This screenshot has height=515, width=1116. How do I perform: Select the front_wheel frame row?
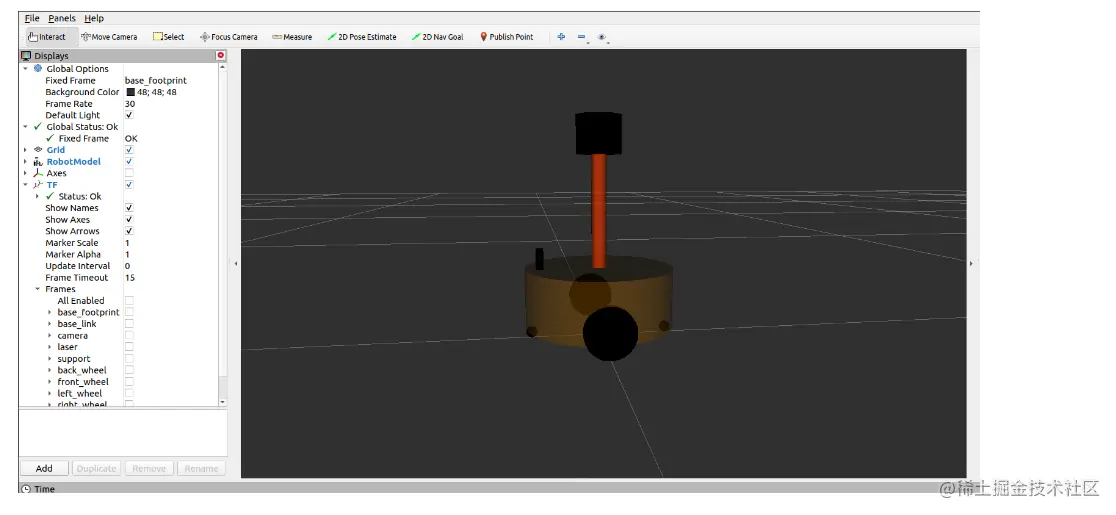pos(83,382)
